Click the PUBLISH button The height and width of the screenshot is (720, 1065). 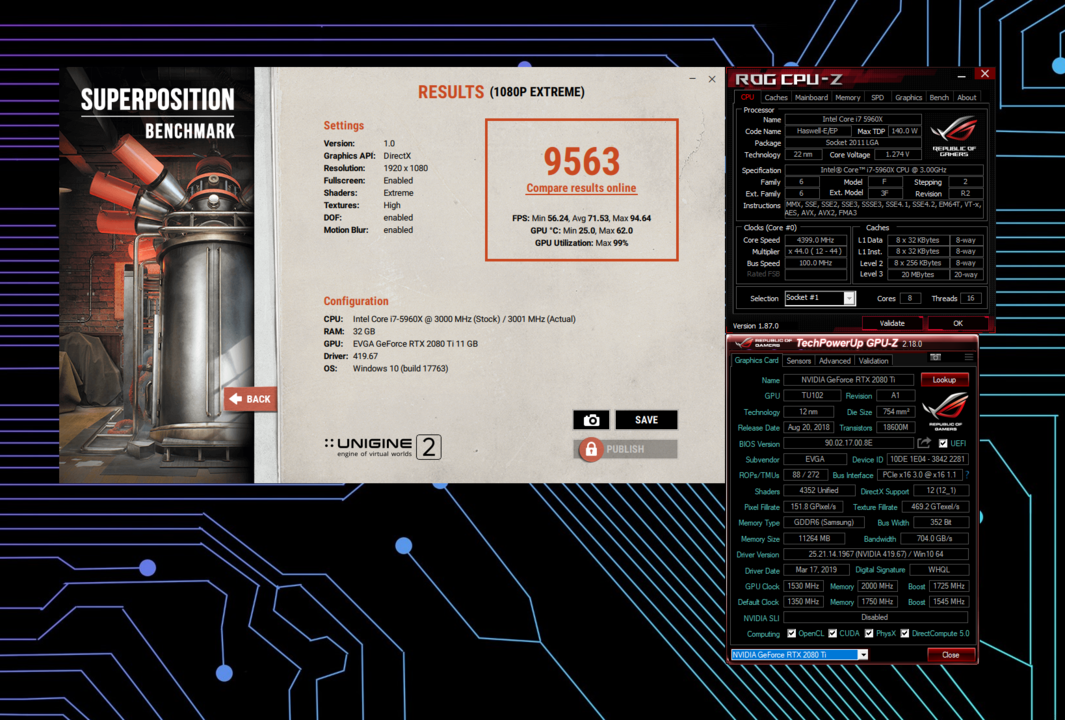tap(626, 449)
